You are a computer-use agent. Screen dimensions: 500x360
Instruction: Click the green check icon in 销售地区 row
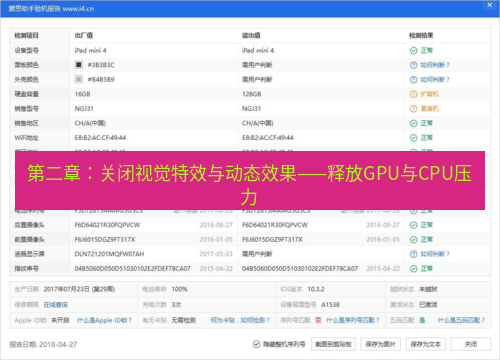point(413,123)
